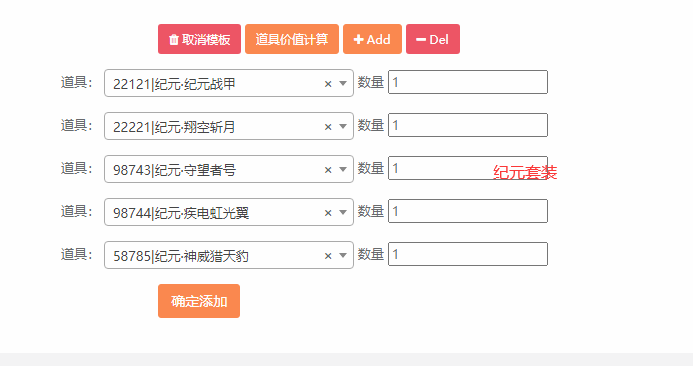Focus the 数量 field for 纪元·疾电虹光翼

468,211
